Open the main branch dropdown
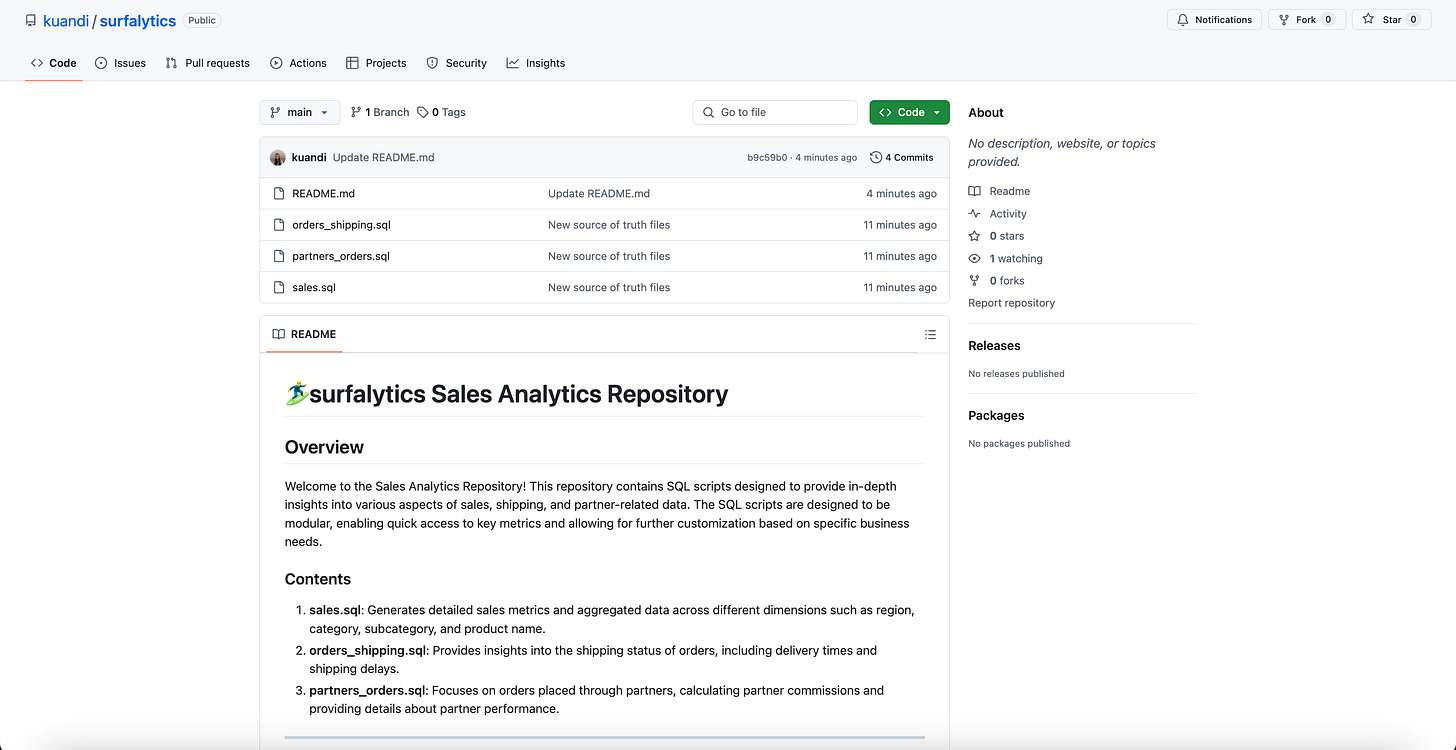1456x750 pixels. [x=299, y=113]
